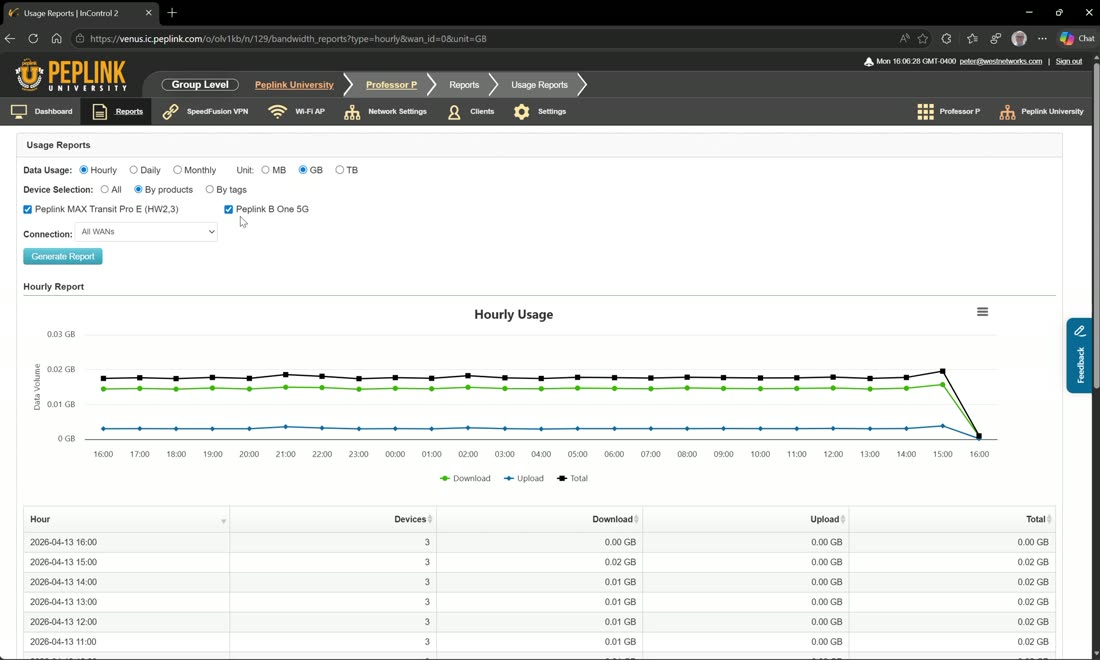The width and height of the screenshot is (1100, 660).
Task: Toggle Total series in legend
Action: (572, 478)
